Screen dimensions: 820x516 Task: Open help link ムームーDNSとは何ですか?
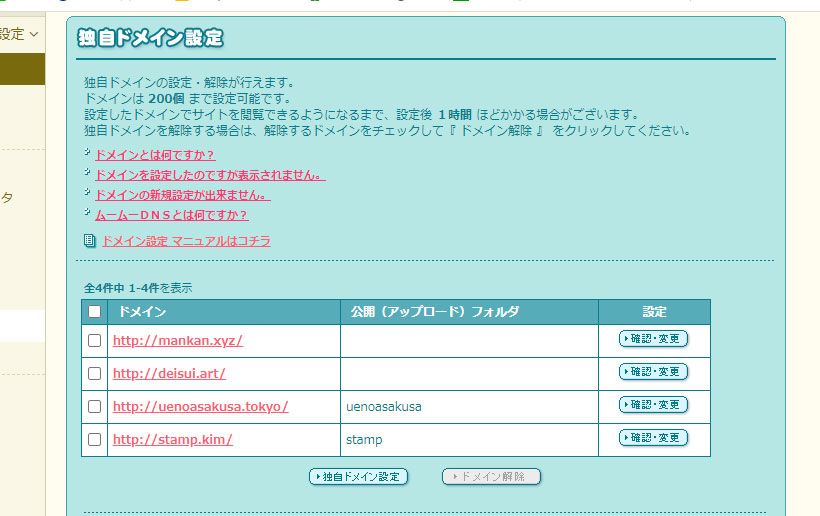pos(172,215)
